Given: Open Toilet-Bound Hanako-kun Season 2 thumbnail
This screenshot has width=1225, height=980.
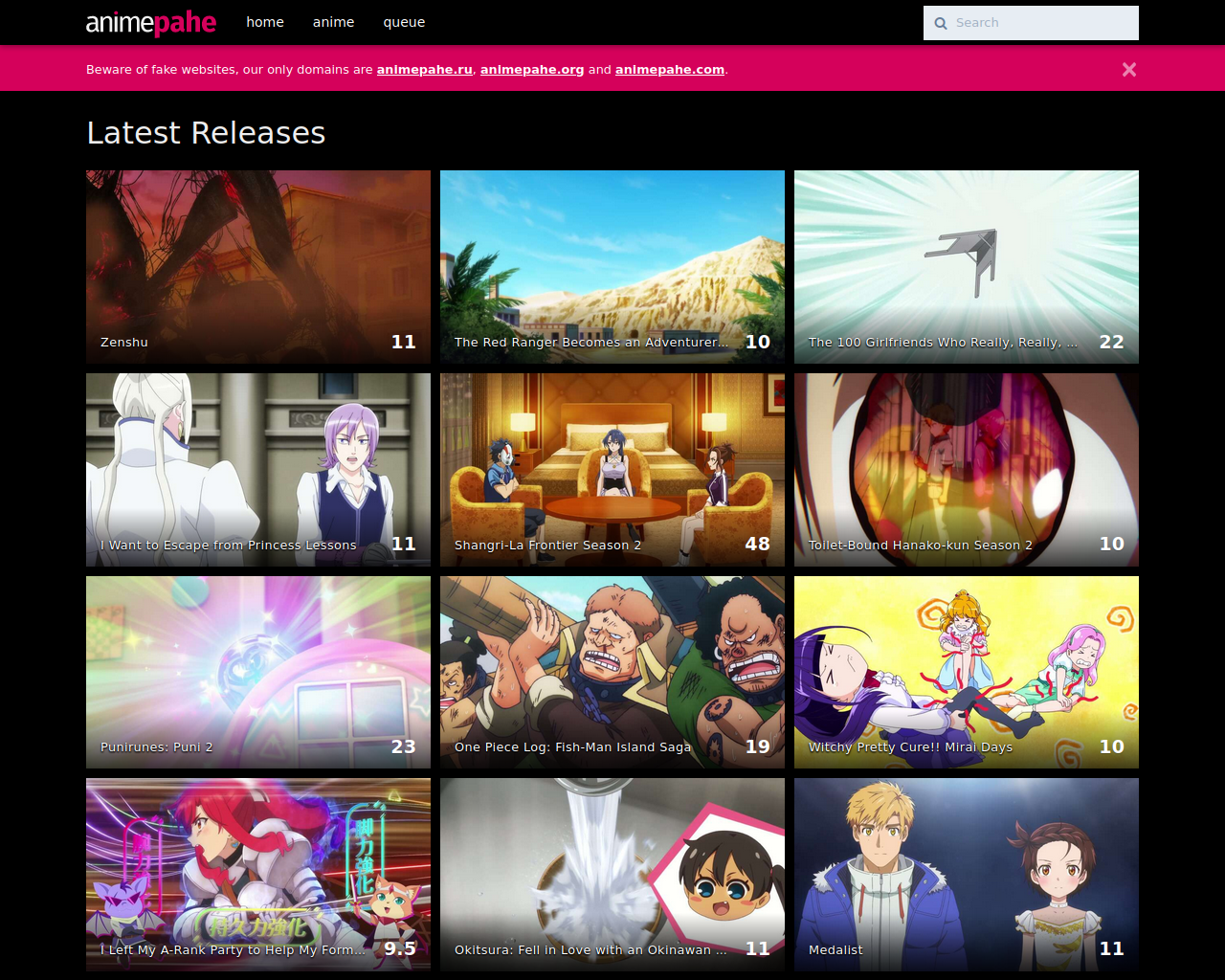Looking at the screenshot, I should tap(967, 470).
